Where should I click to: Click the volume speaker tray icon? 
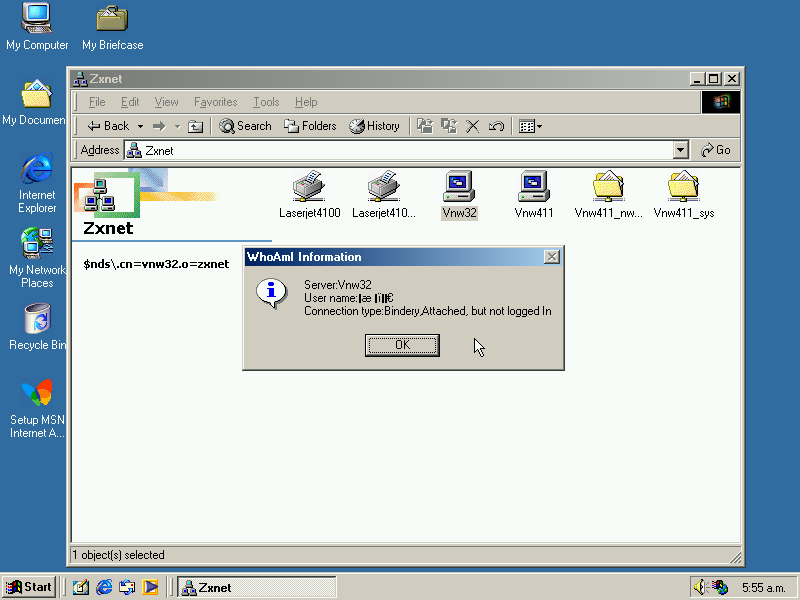701,588
